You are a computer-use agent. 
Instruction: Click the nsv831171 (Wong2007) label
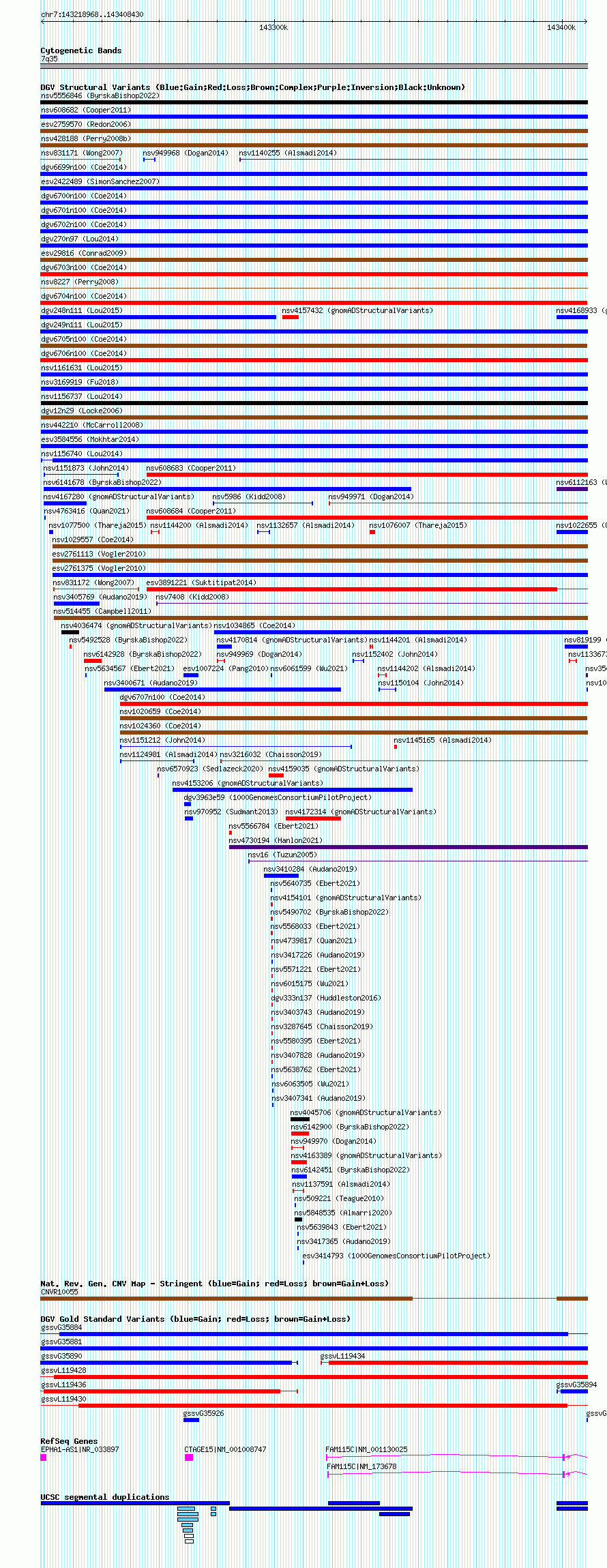(x=81, y=153)
